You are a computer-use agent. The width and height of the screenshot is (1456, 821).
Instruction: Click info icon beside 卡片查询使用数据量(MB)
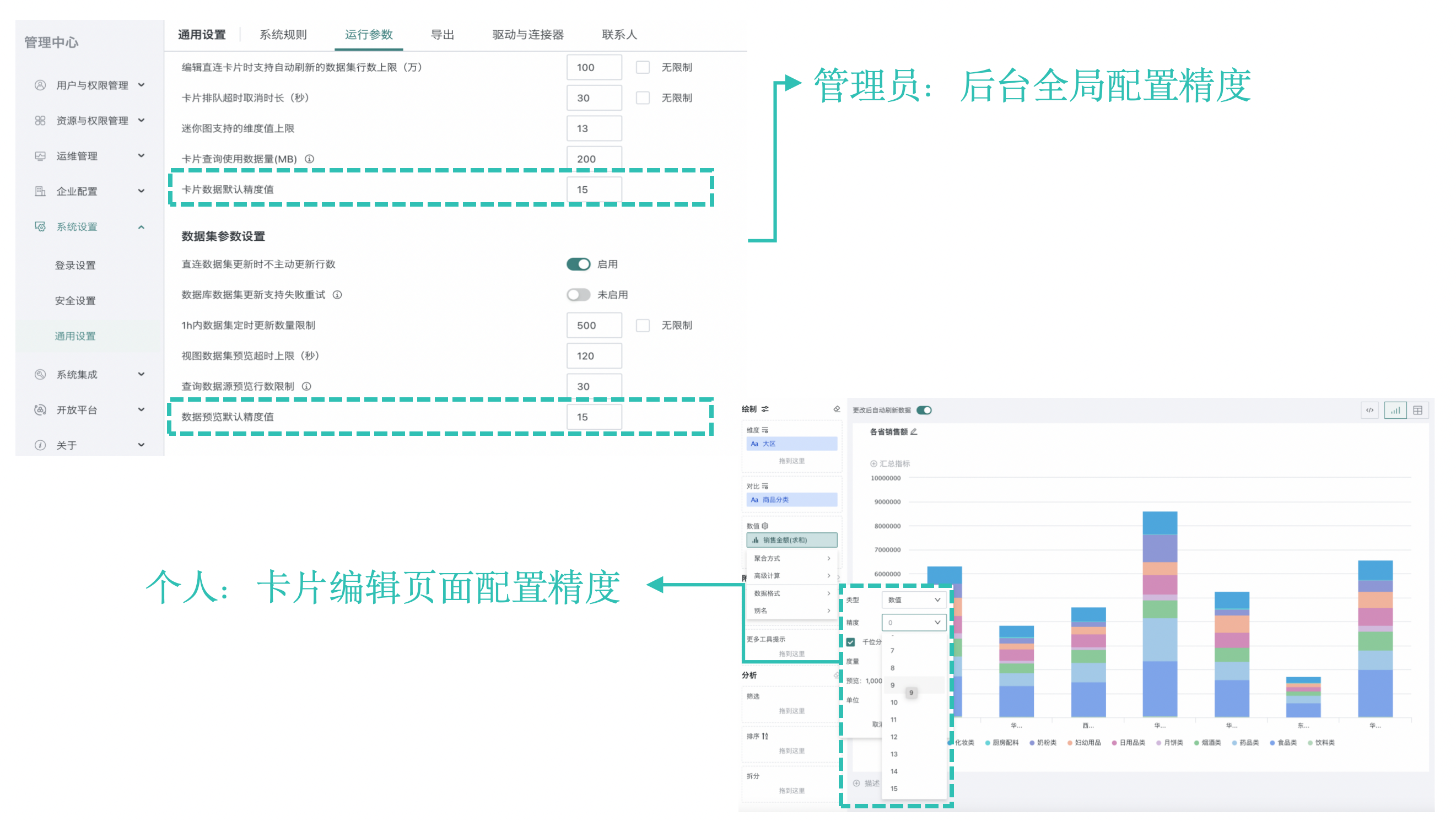(309, 159)
